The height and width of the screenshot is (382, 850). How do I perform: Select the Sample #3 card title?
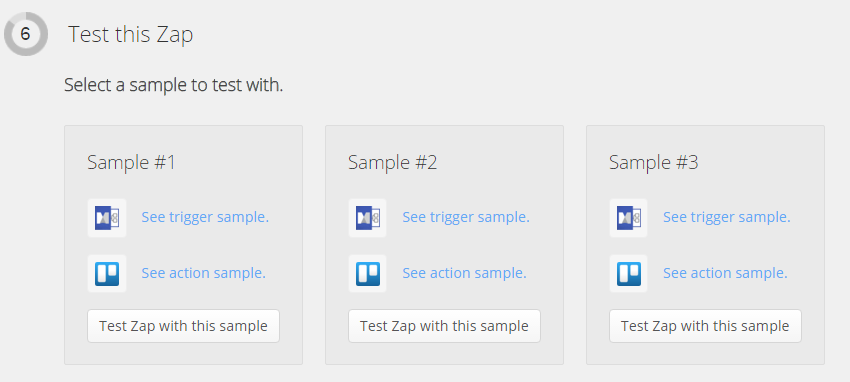point(653,162)
